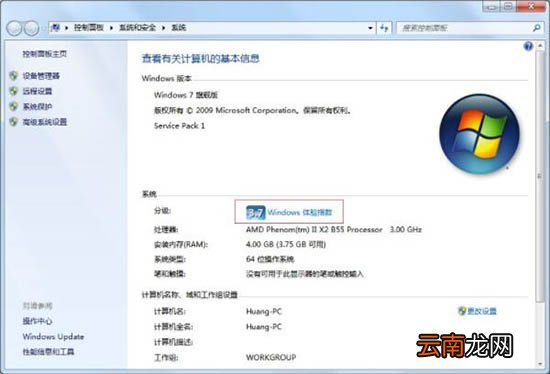Click the WORKGROUP workgroup value
Image resolution: width=550 pixels, height=374 pixels.
click(x=271, y=357)
